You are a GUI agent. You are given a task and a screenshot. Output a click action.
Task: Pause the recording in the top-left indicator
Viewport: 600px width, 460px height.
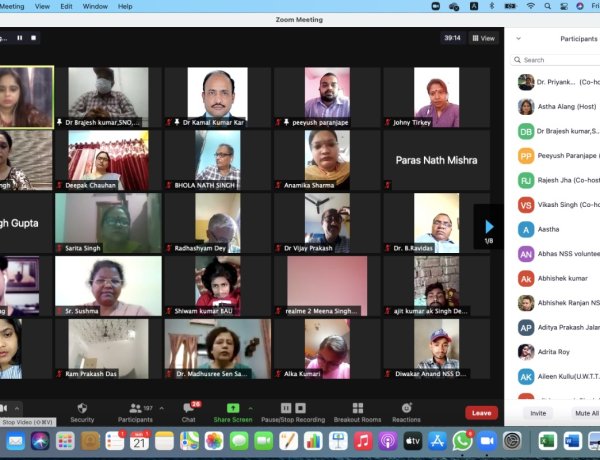(19, 38)
